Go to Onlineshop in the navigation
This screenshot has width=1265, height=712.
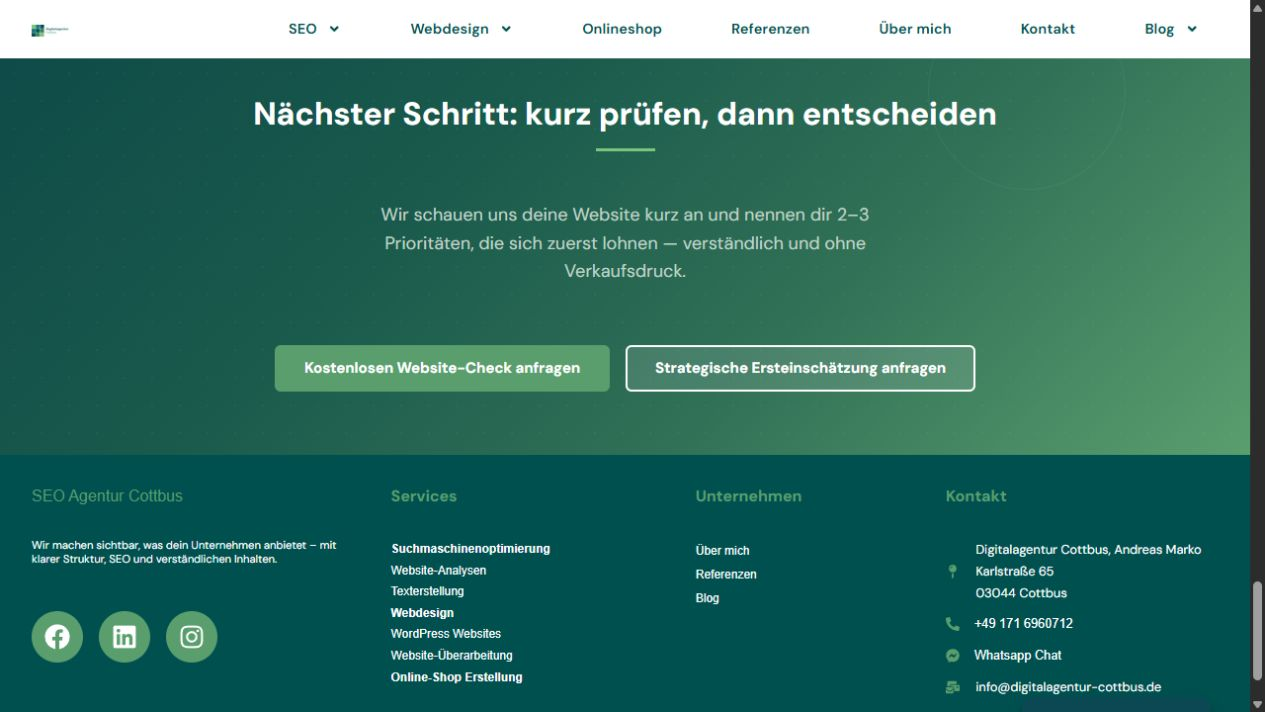click(x=622, y=29)
